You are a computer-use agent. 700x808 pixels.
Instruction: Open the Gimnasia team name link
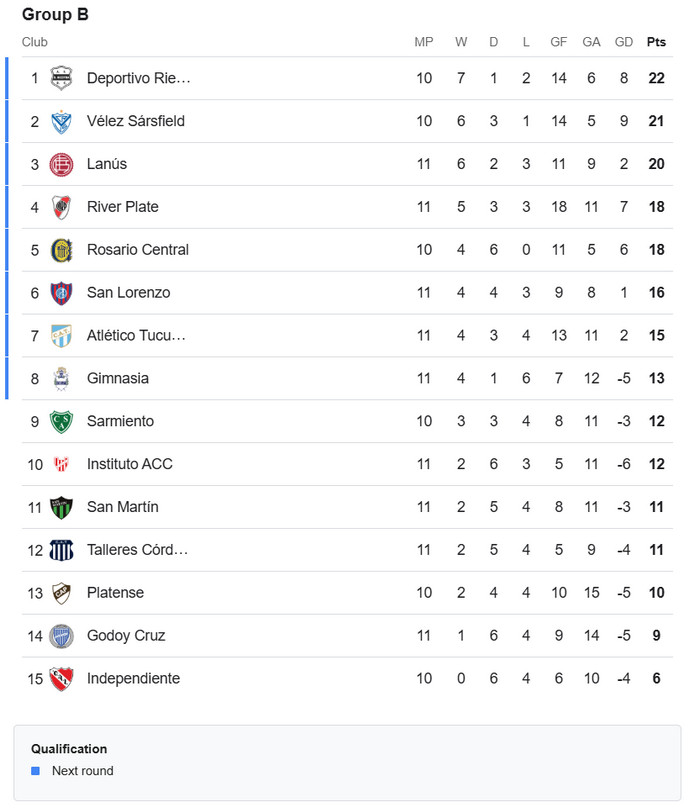(118, 378)
